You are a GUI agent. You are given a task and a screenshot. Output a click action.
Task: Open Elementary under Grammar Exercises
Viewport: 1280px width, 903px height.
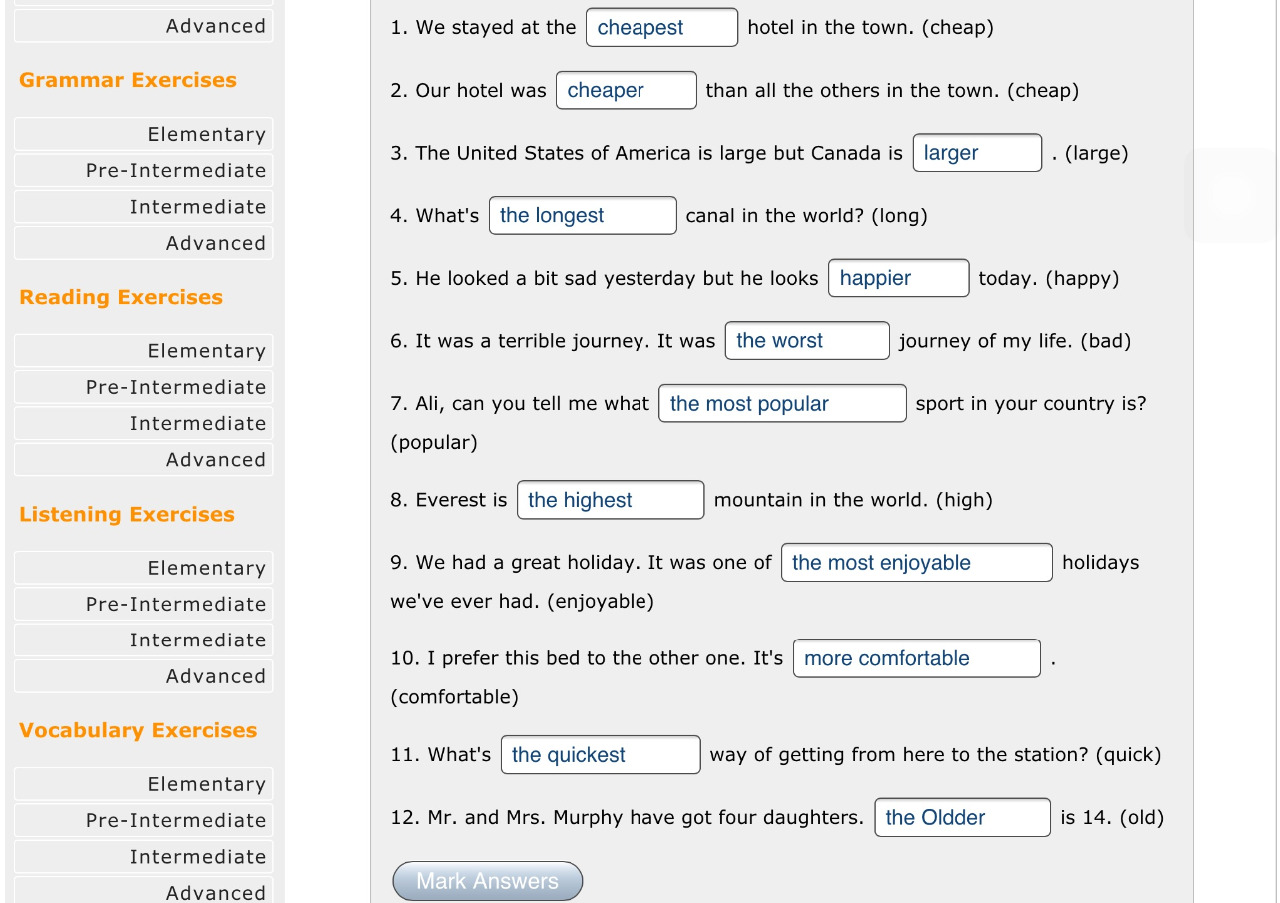click(x=144, y=134)
